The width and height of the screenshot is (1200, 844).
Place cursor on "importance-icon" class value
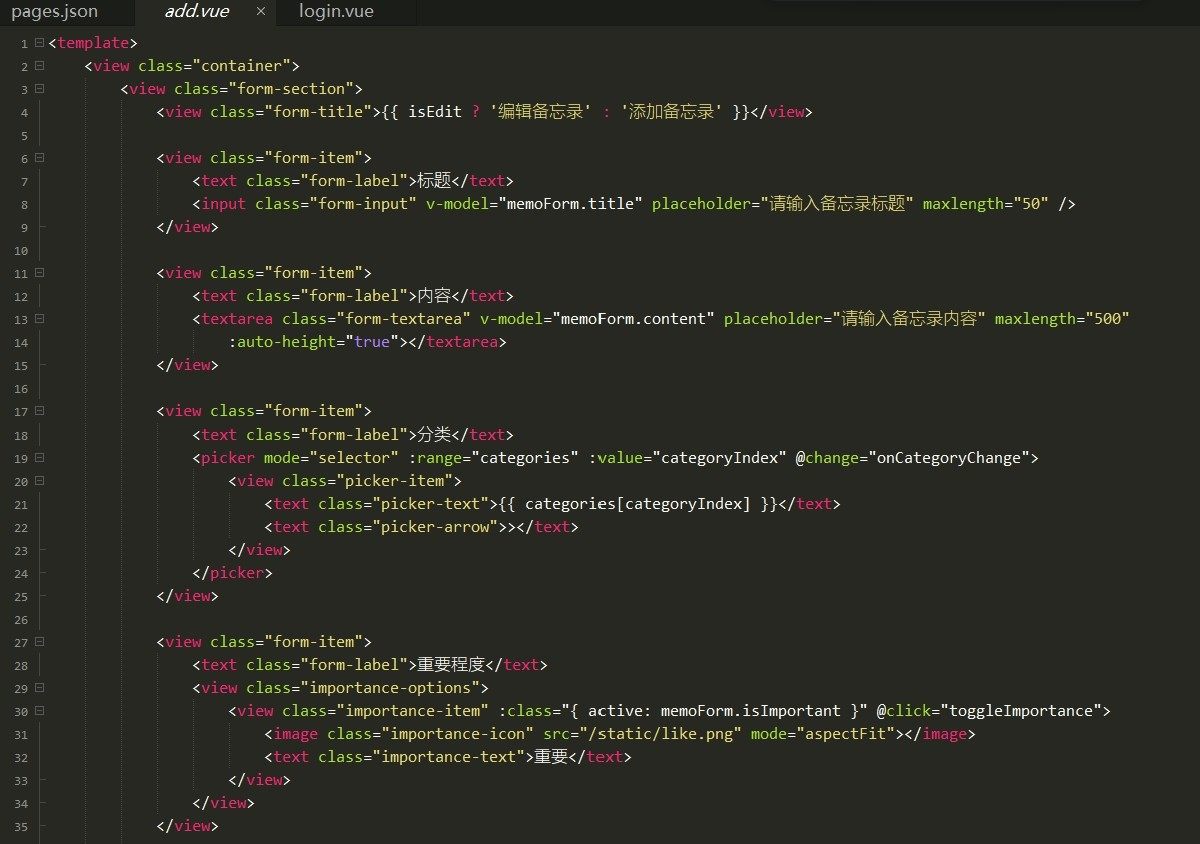[x=458, y=734]
